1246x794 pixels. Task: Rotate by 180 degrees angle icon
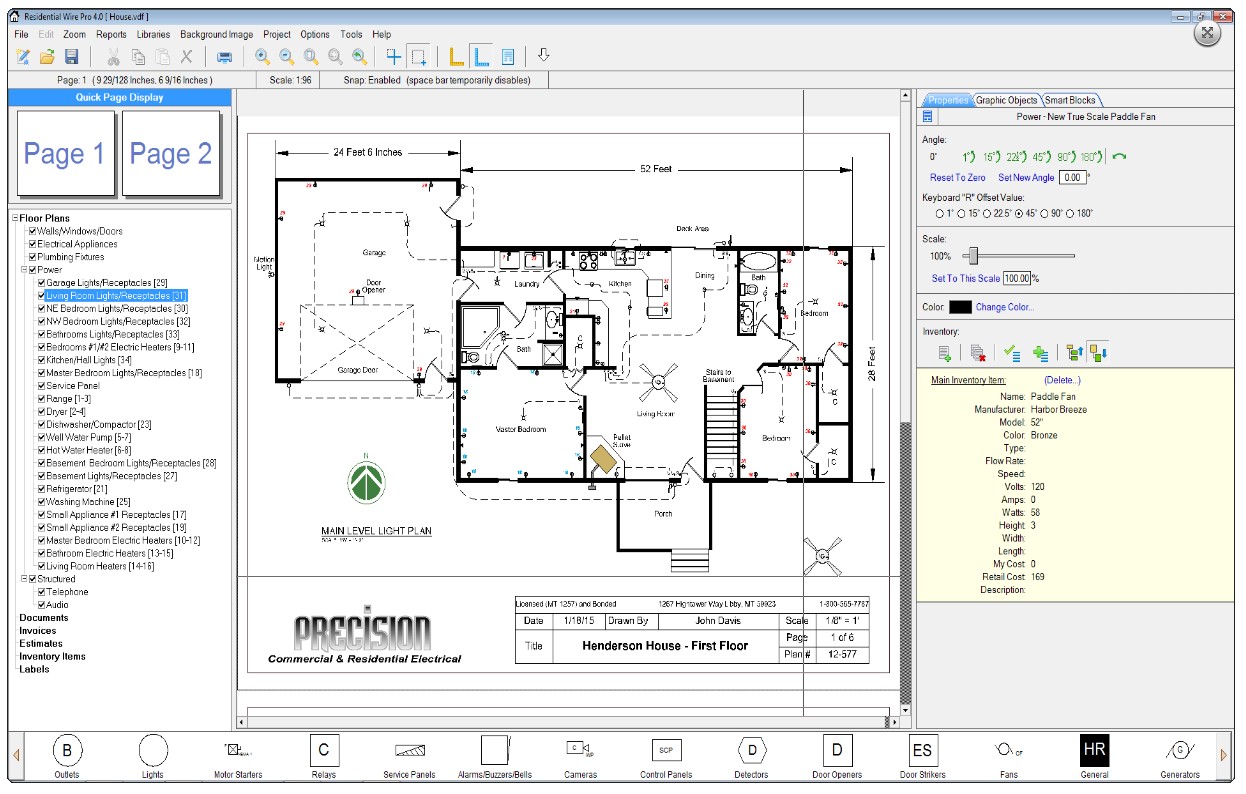tap(1092, 157)
